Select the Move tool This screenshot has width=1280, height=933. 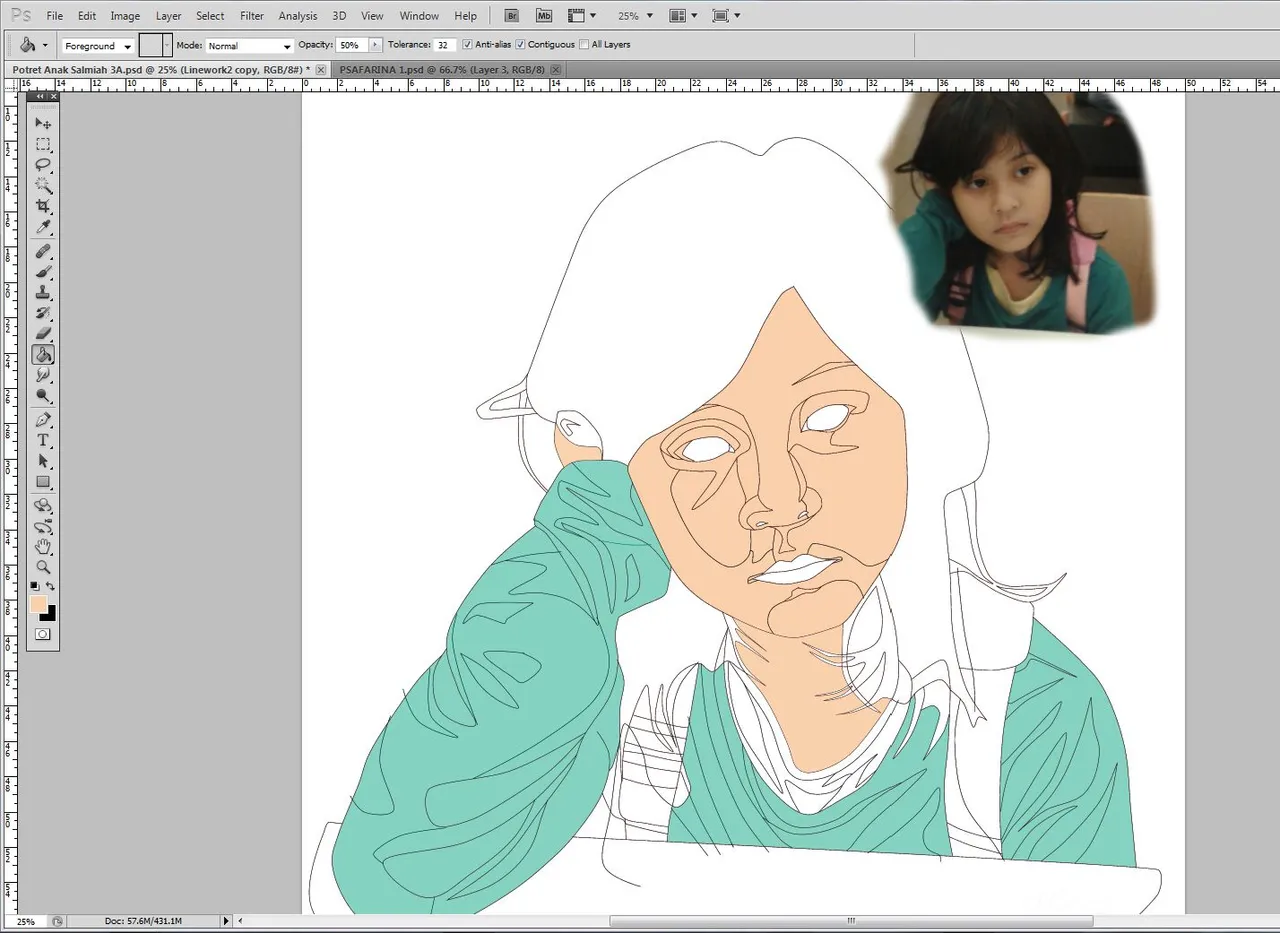tap(43, 123)
